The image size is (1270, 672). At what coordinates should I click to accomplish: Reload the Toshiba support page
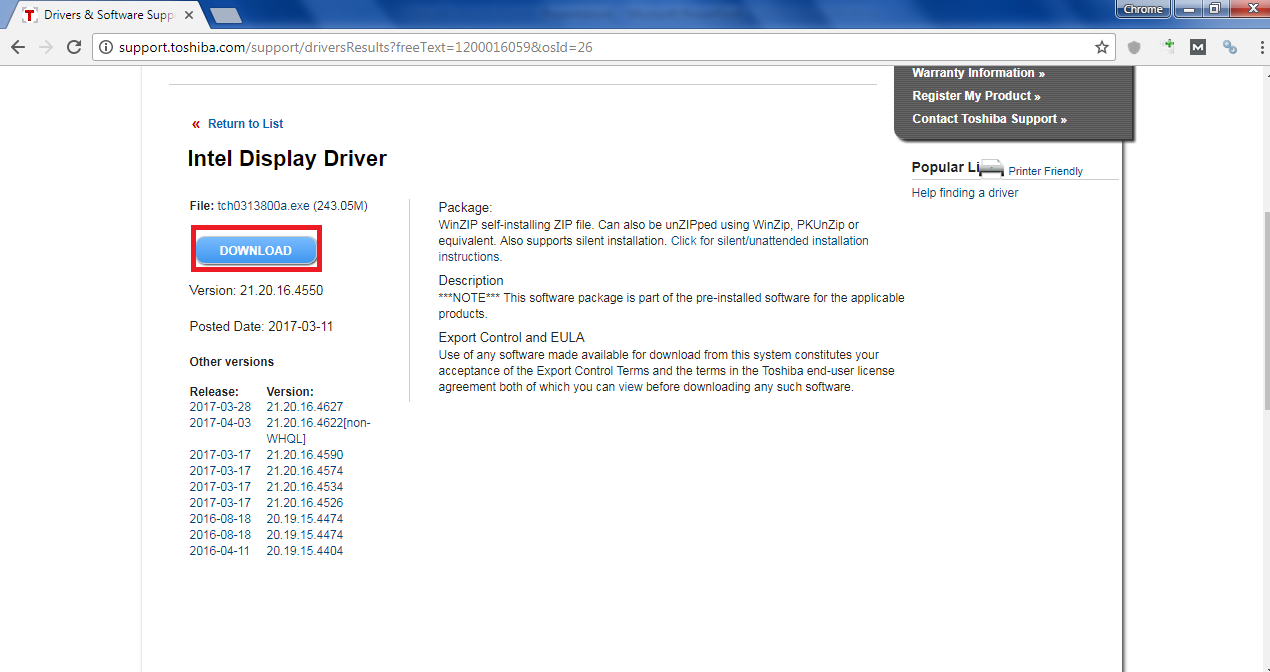[74, 47]
